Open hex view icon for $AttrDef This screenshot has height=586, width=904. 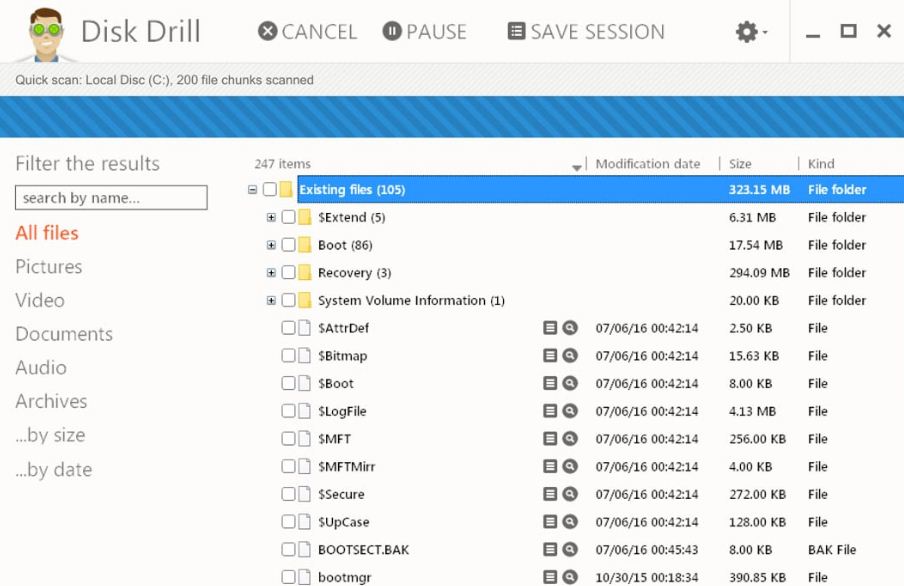point(550,328)
